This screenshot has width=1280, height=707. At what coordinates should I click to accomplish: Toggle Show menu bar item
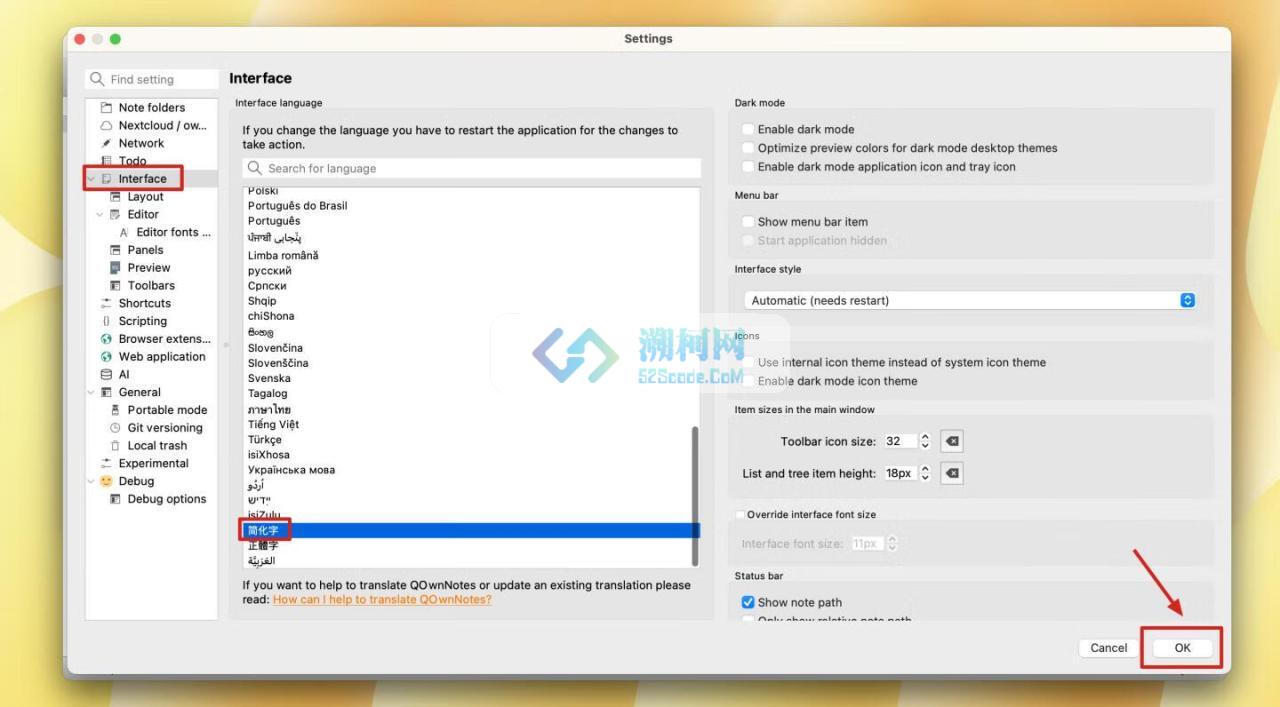[748, 222]
